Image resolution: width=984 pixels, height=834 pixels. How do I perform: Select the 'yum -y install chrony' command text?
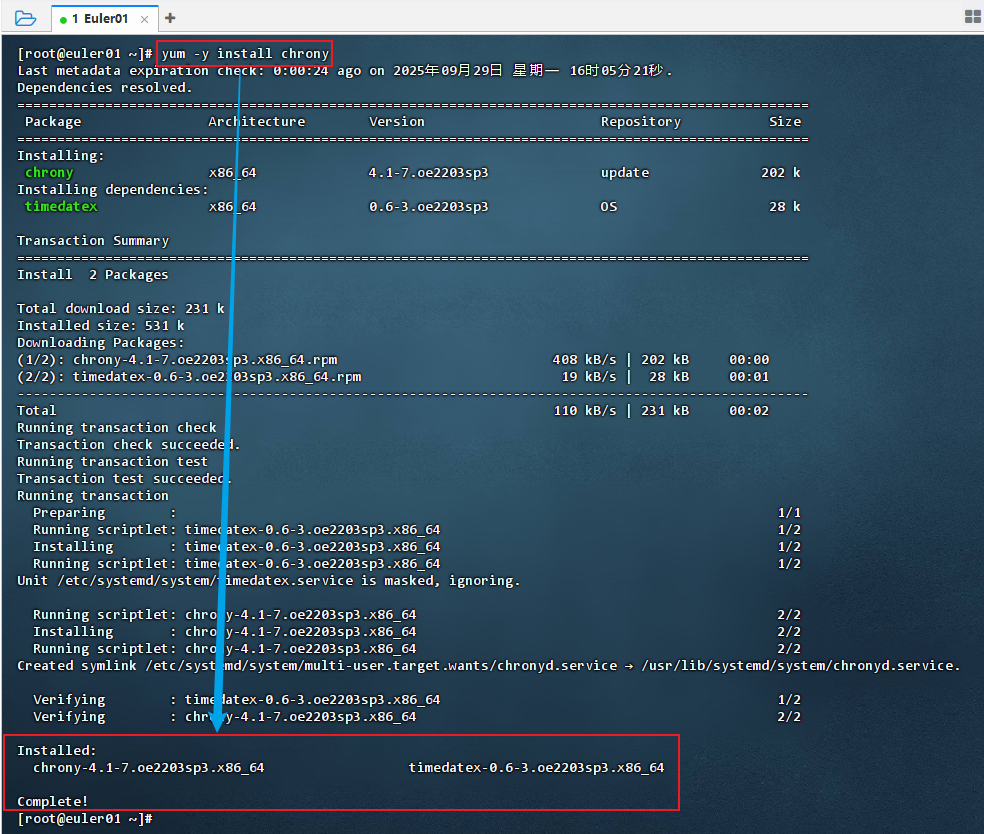click(x=245, y=54)
